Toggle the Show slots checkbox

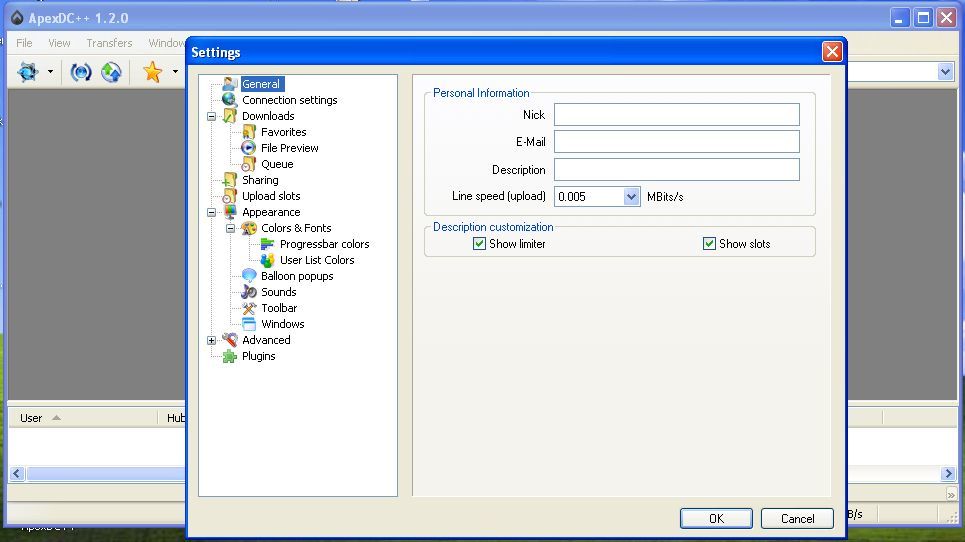709,244
